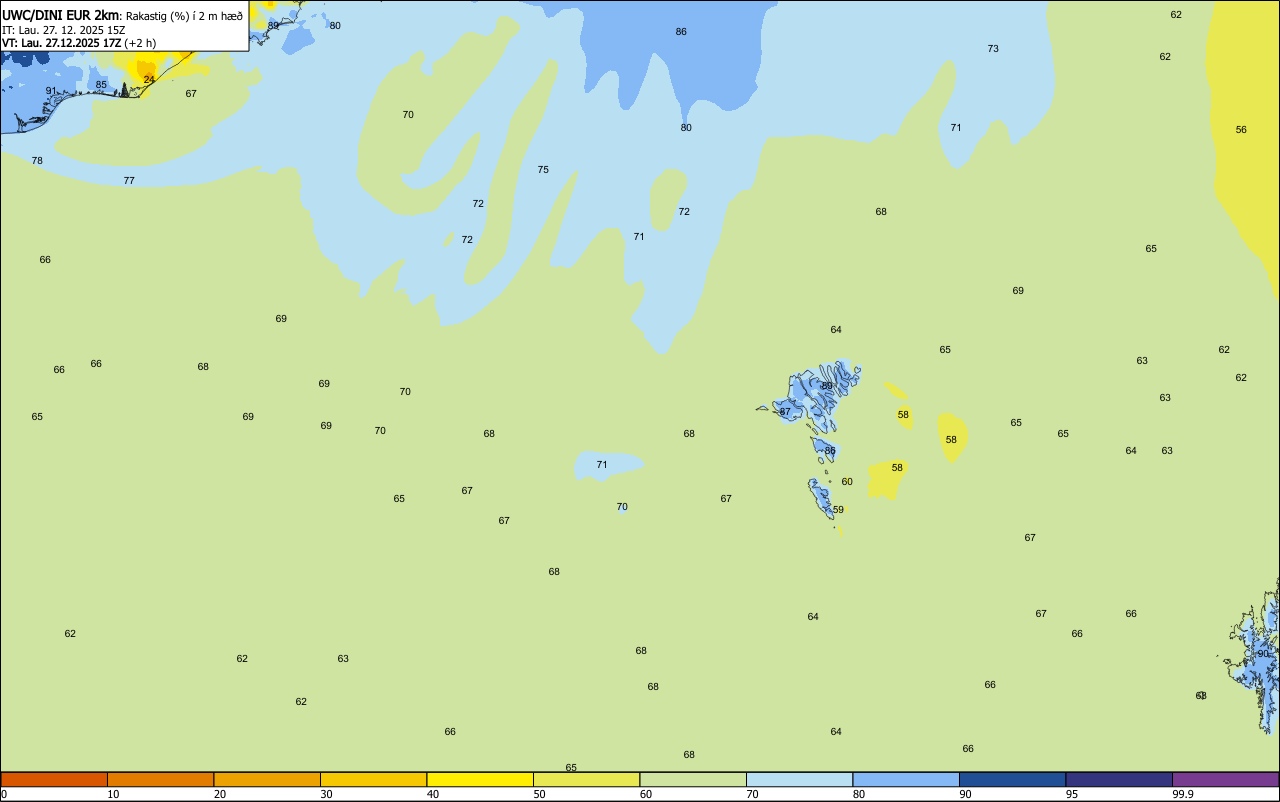Select the '77' humidity value
The height and width of the screenshot is (802, 1280).
129,180
